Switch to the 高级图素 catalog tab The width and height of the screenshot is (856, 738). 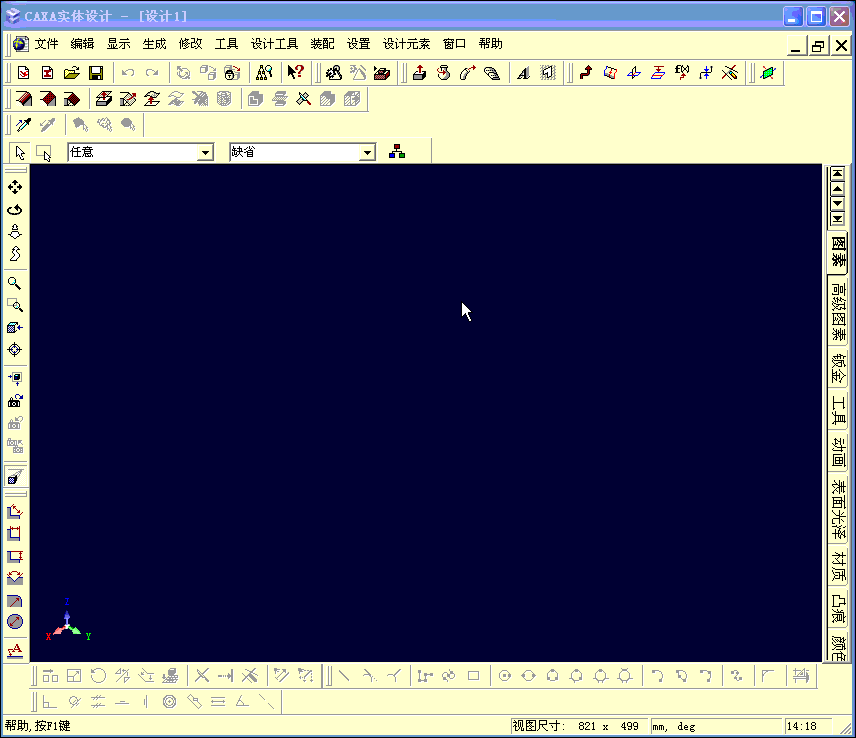click(838, 312)
